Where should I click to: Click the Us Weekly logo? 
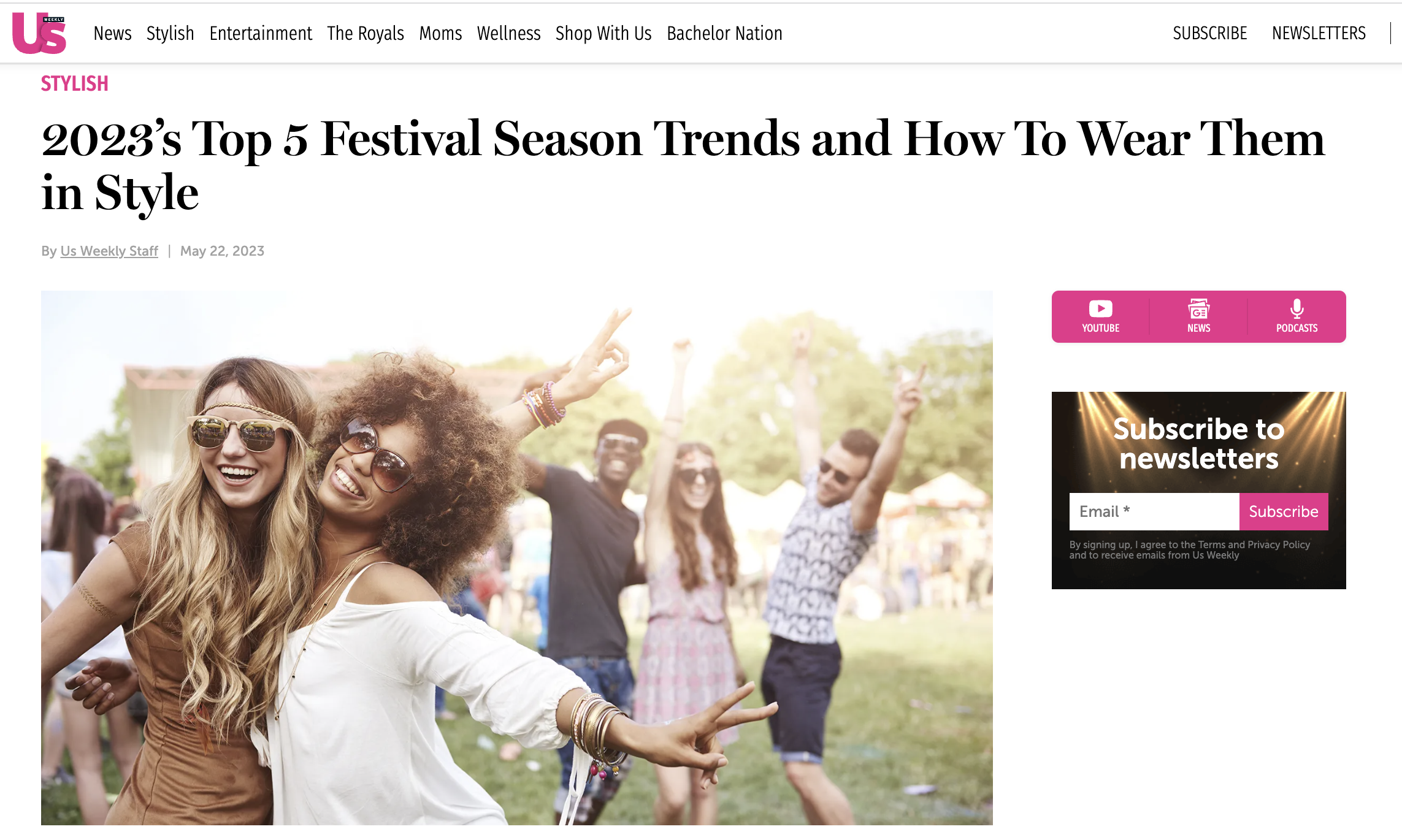(39, 33)
